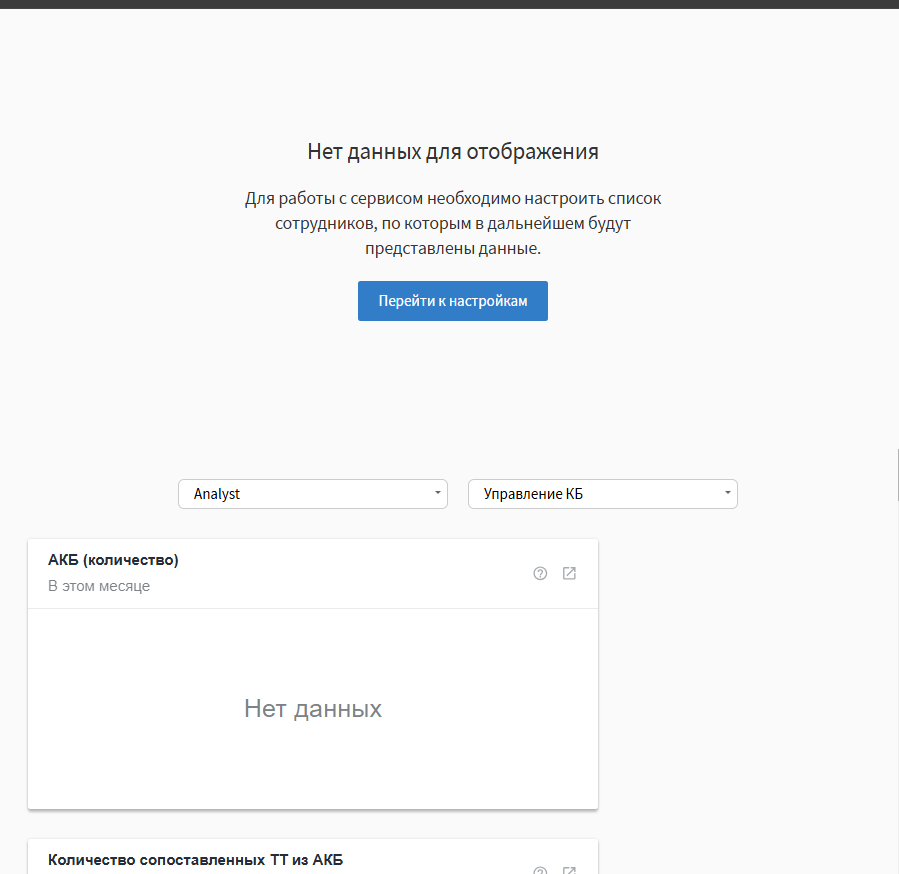Click the В этом месяце subtitle
Image resolution: width=899 pixels, height=874 pixels.
click(99, 586)
